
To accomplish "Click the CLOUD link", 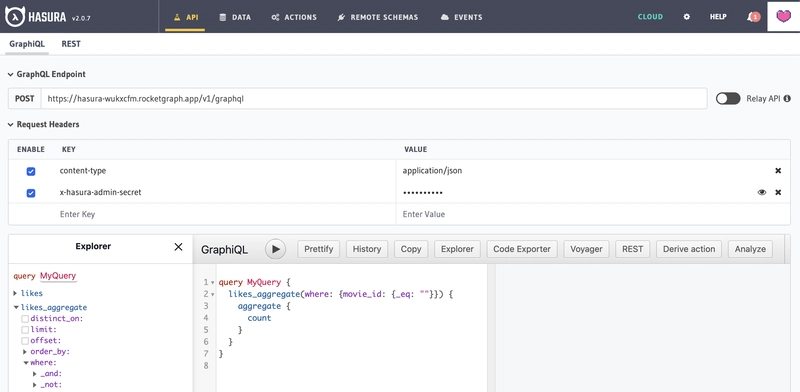I will pos(650,17).
